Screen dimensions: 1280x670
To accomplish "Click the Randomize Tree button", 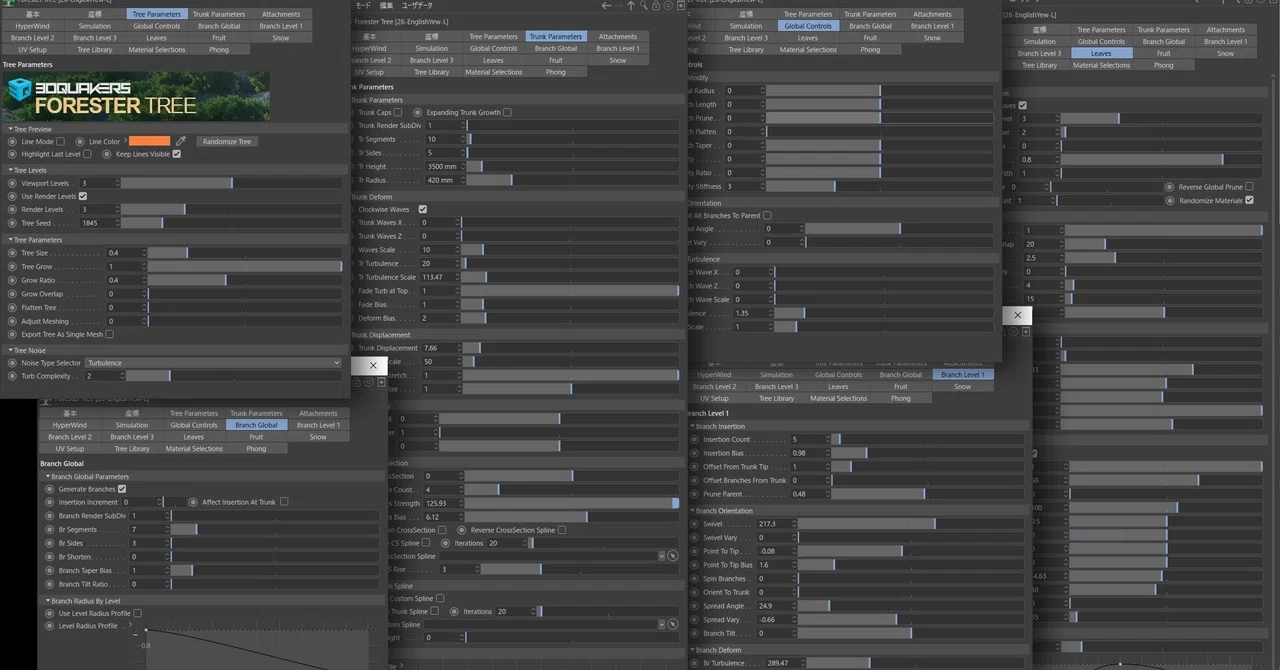I will coord(227,142).
